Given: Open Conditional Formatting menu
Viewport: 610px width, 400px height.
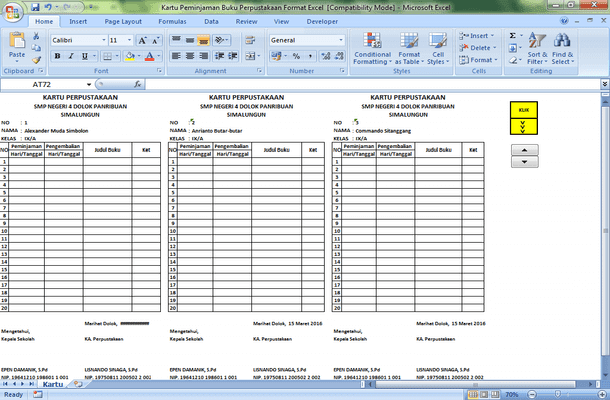Looking at the screenshot, I should click(x=372, y=48).
